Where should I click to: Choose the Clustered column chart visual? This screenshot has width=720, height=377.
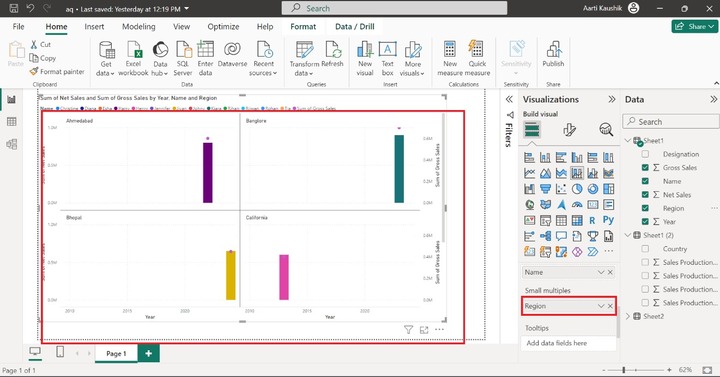click(x=577, y=158)
